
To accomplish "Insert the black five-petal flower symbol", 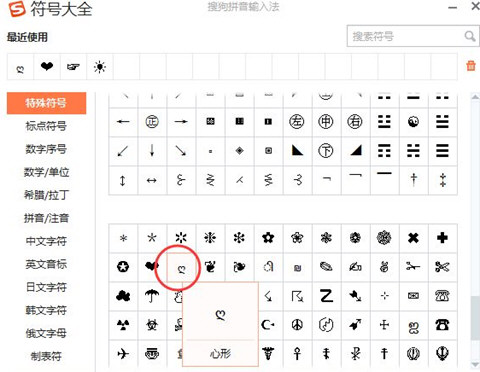I will click(x=268, y=238).
